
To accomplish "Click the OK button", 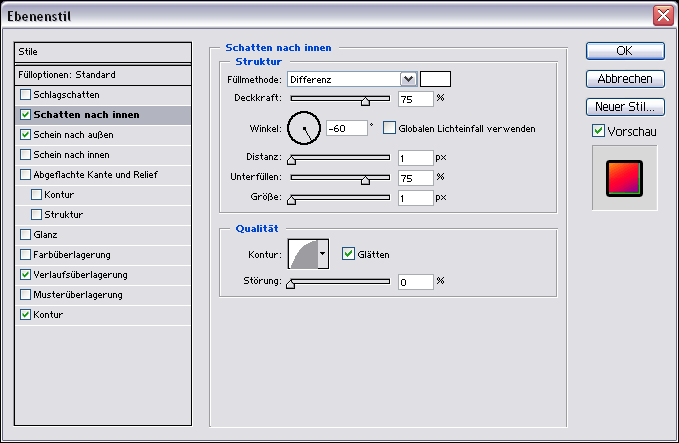I will coord(625,51).
